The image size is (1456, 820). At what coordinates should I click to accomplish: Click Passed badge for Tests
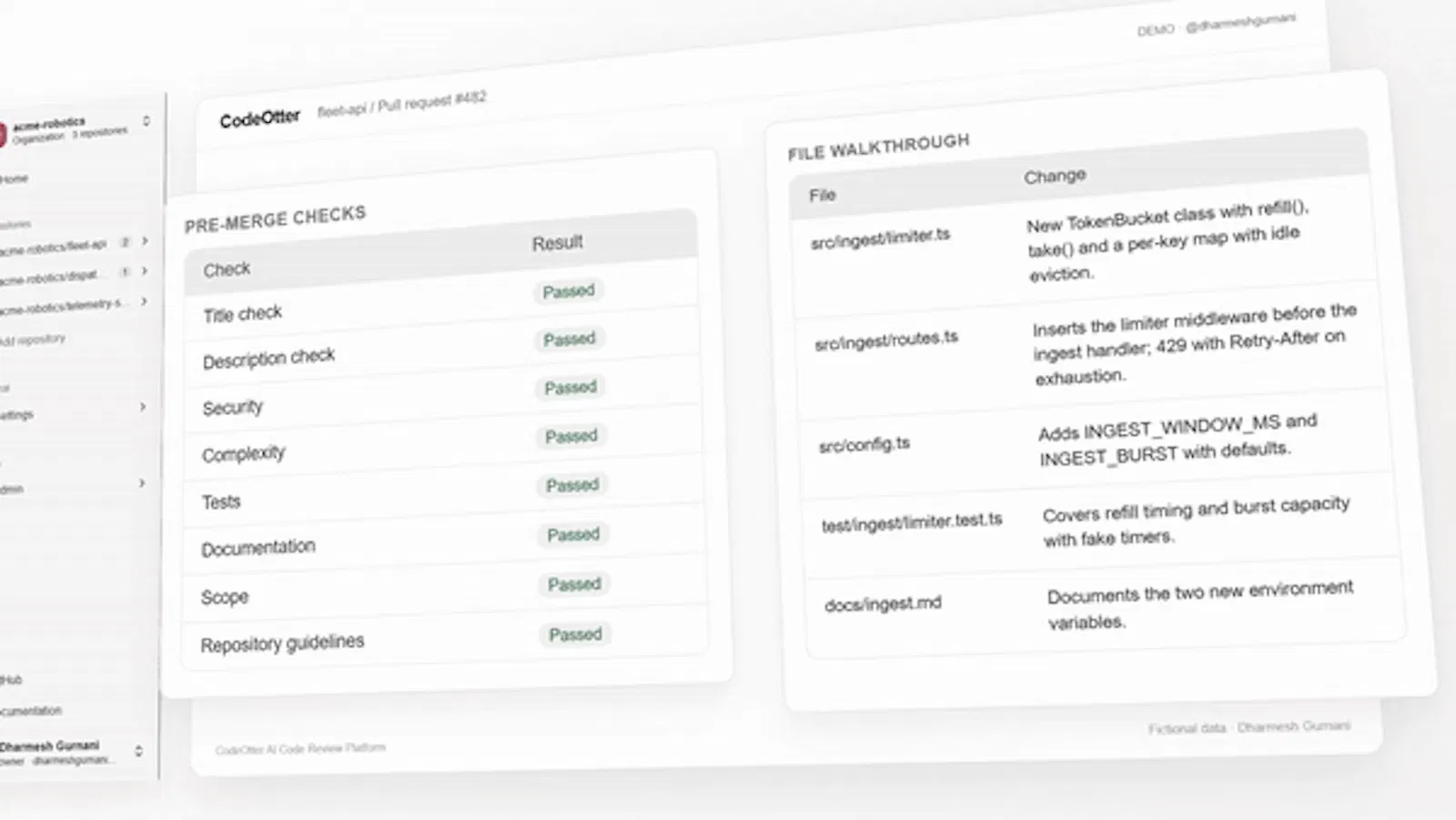[x=572, y=485]
